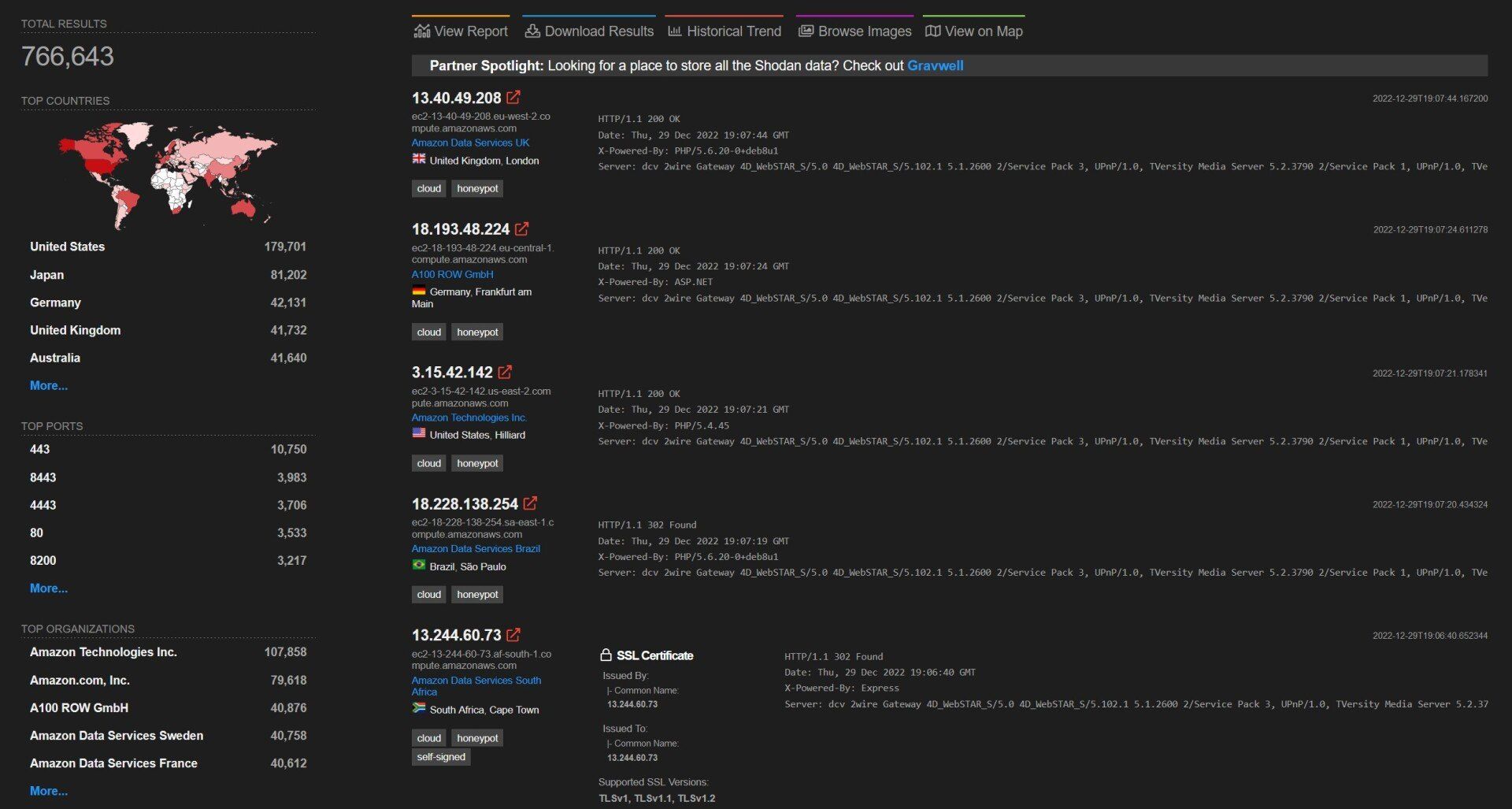
Task: Click external link icon beside 13.244.60.73
Action: pos(513,635)
